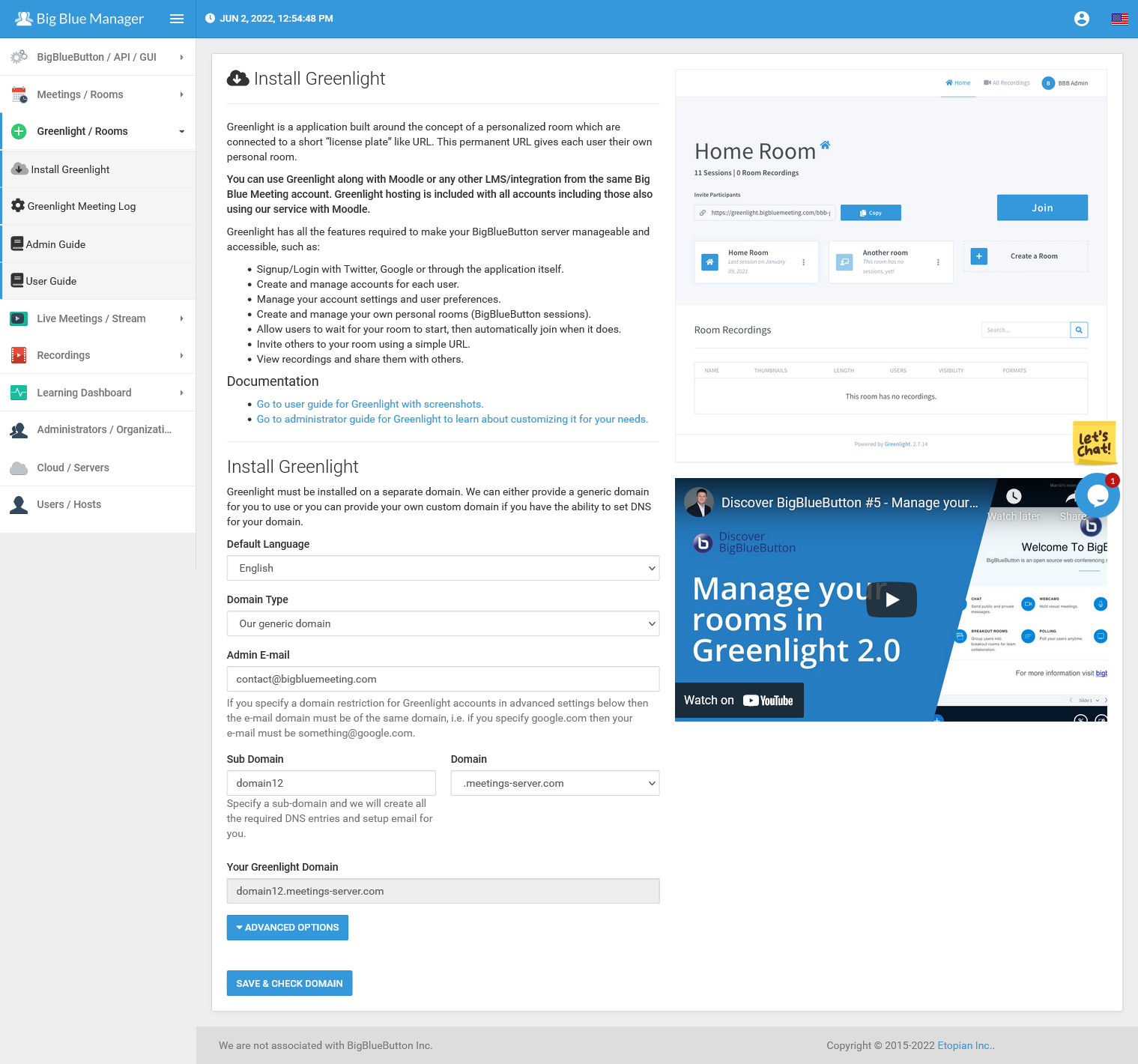The height and width of the screenshot is (1064, 1138).
Task: Click the Let's Chat sticky note
Action: (1094, 443)
